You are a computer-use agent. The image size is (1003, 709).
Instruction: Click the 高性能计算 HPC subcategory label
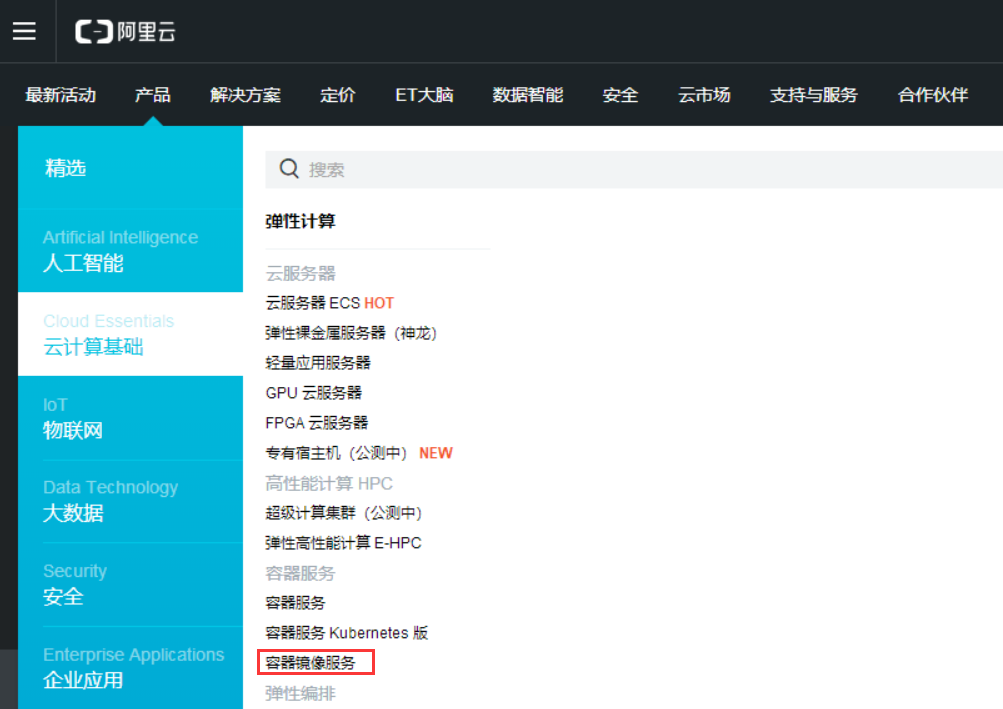pyautogui.click(x=329, y=483)
